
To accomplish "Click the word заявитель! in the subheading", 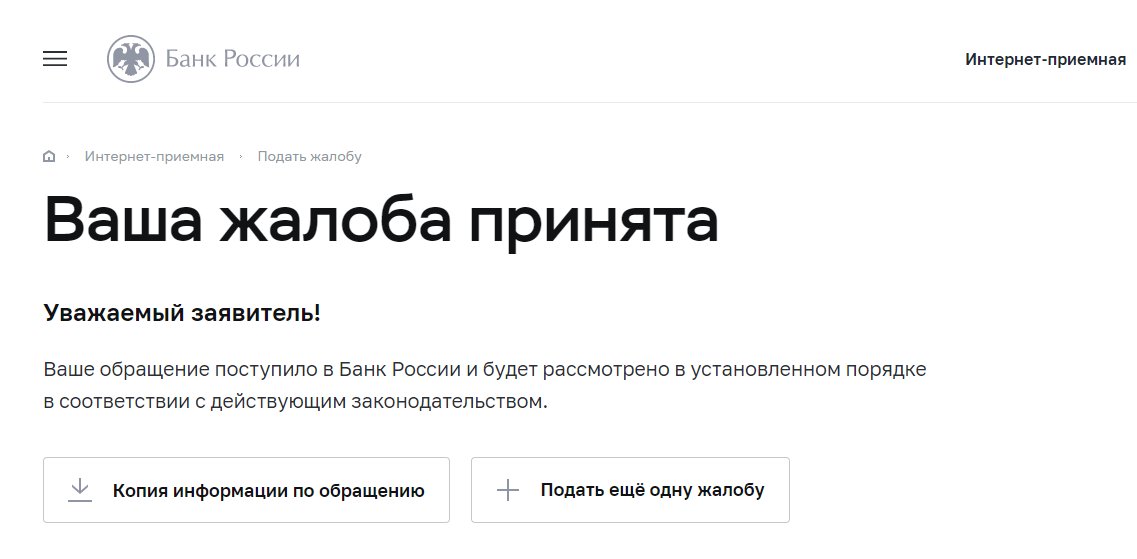I will coord(256,313).
